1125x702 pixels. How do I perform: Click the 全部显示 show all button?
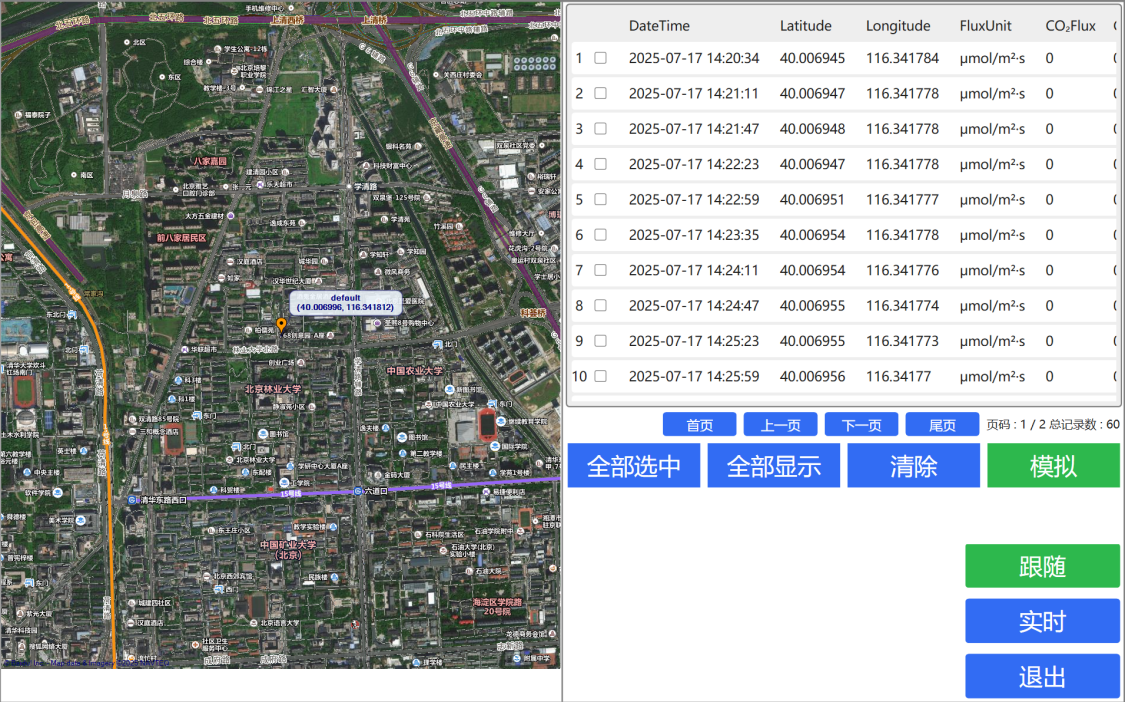click(773, 466)
